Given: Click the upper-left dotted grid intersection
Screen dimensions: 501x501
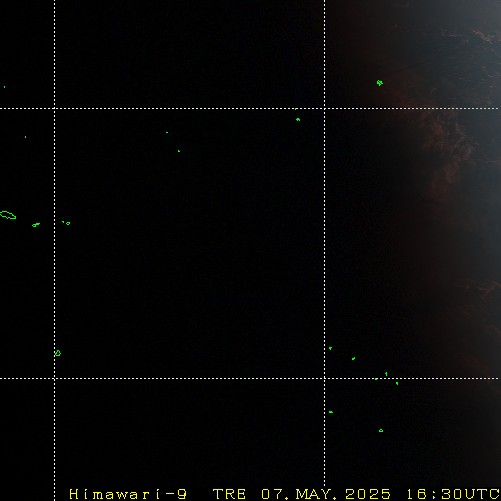Looking at the screenshot, I should click(55, 108).
